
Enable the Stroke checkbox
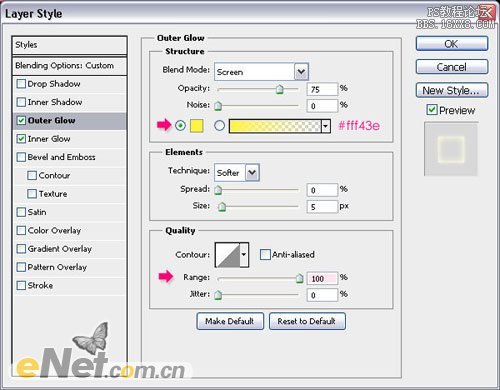click(21, 285)
